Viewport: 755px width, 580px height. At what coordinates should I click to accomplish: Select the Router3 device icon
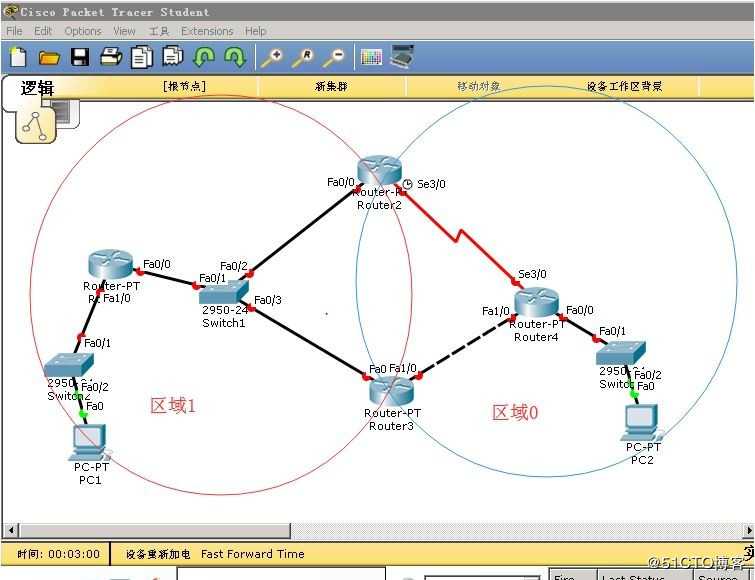[391, 391]
